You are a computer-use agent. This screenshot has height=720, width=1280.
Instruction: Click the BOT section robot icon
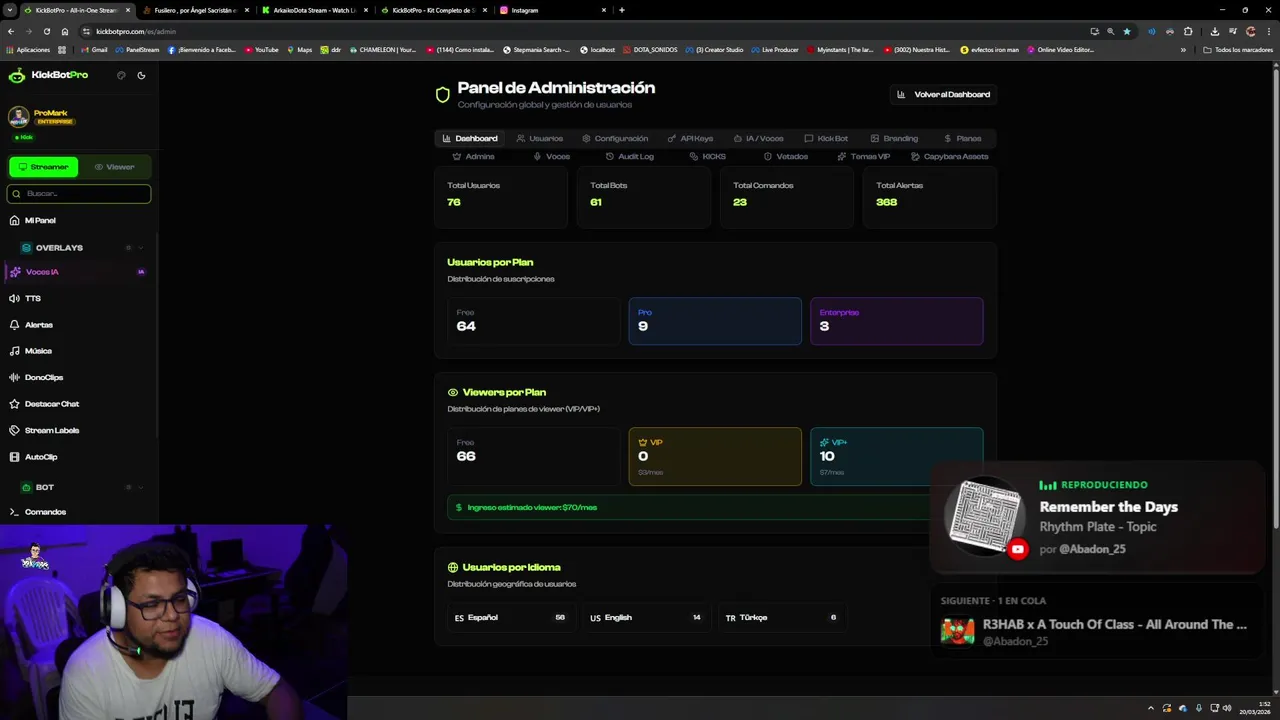click(26, 487)
